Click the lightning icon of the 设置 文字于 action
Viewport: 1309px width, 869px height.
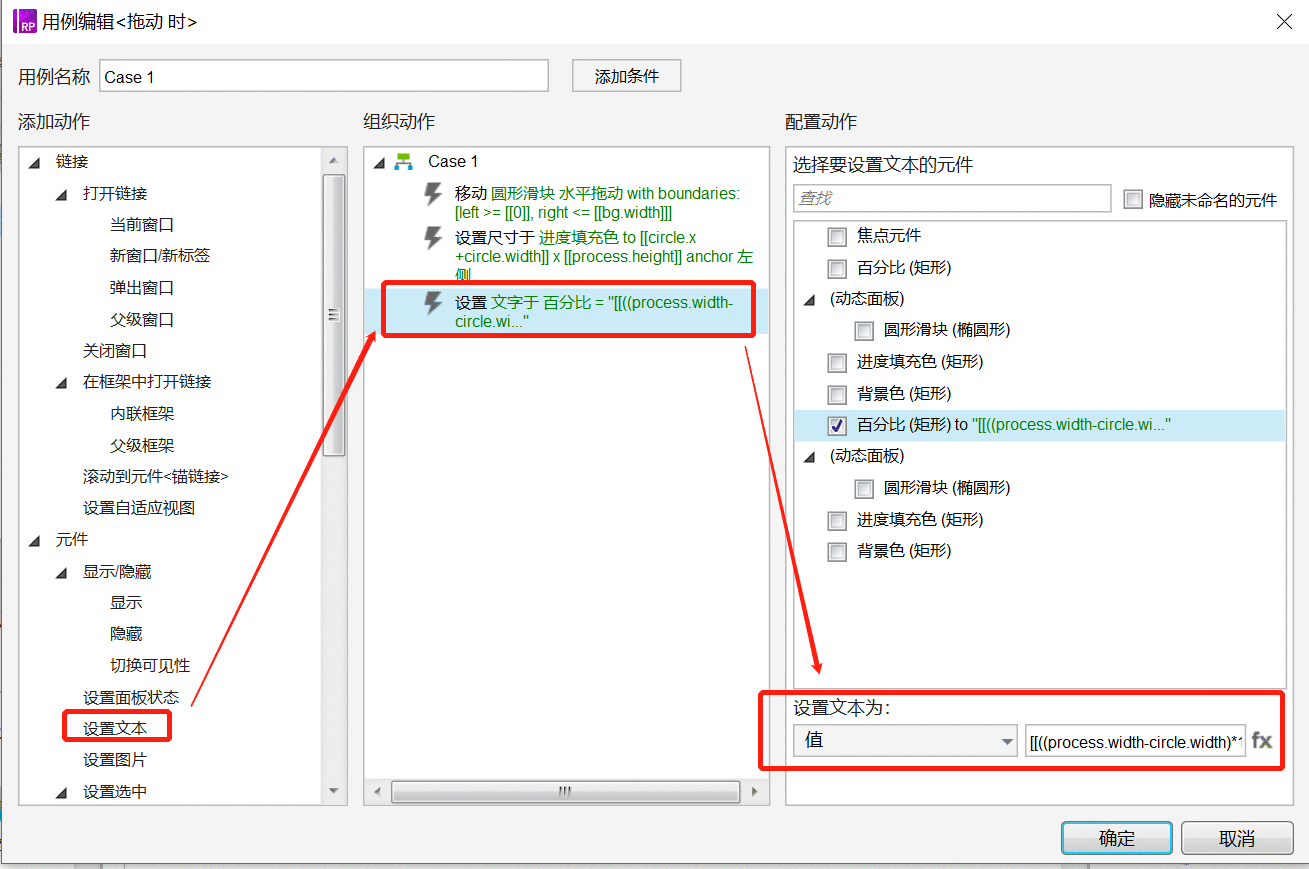[433, 303]
